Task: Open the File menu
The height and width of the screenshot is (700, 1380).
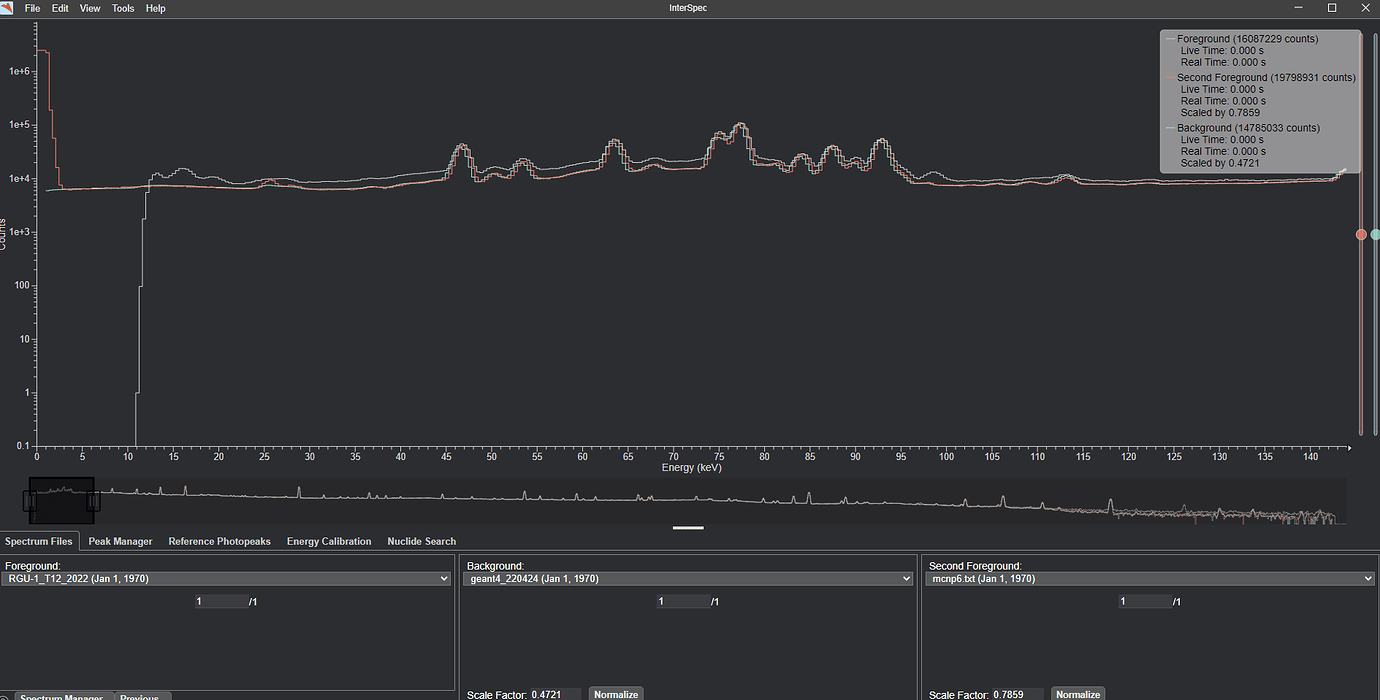Action: [x=33, y=8]
